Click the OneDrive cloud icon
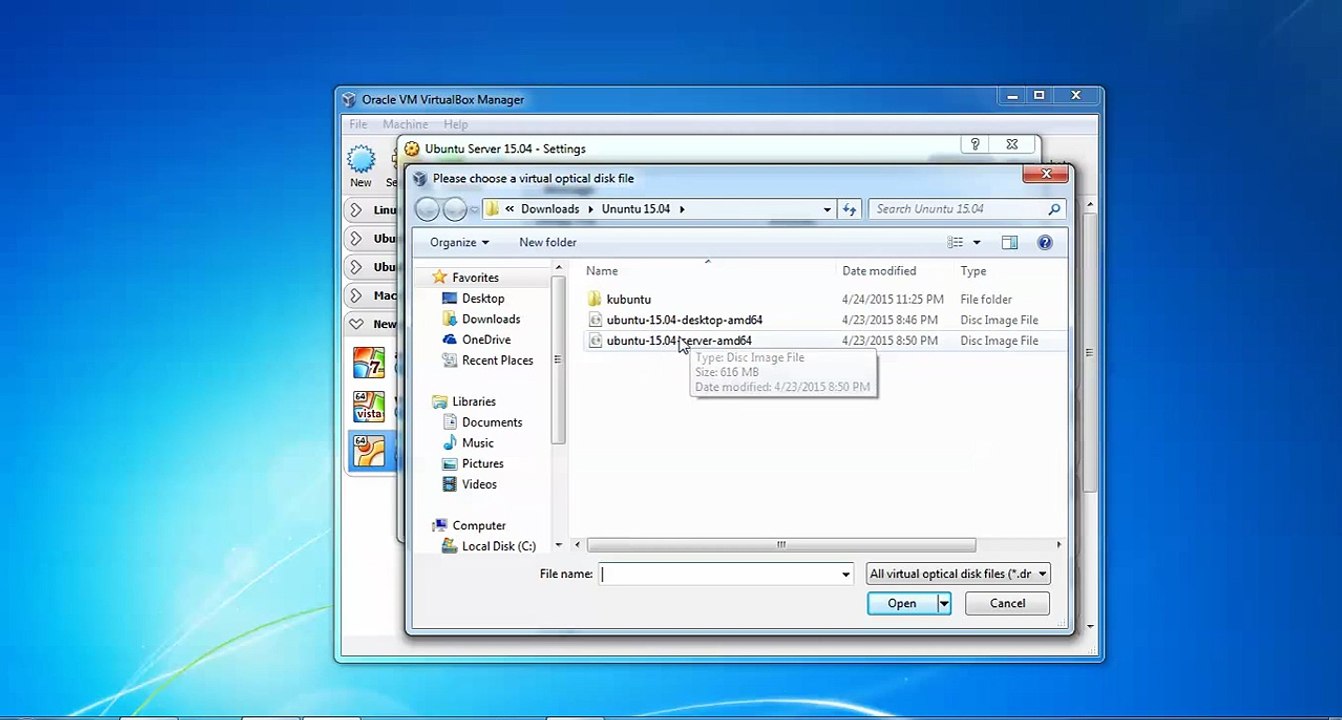 point(449,340)
